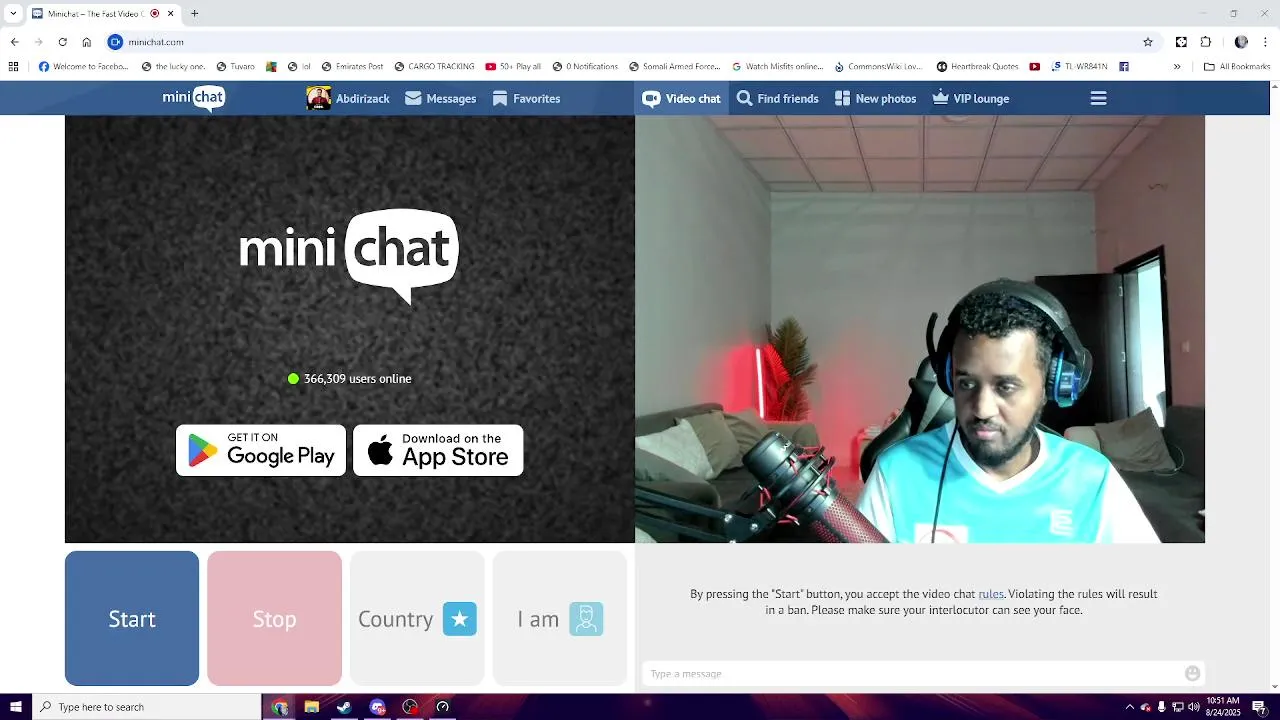Open Steam from the taskbar
1280x720 pixels.
click(x=344, y=707)
